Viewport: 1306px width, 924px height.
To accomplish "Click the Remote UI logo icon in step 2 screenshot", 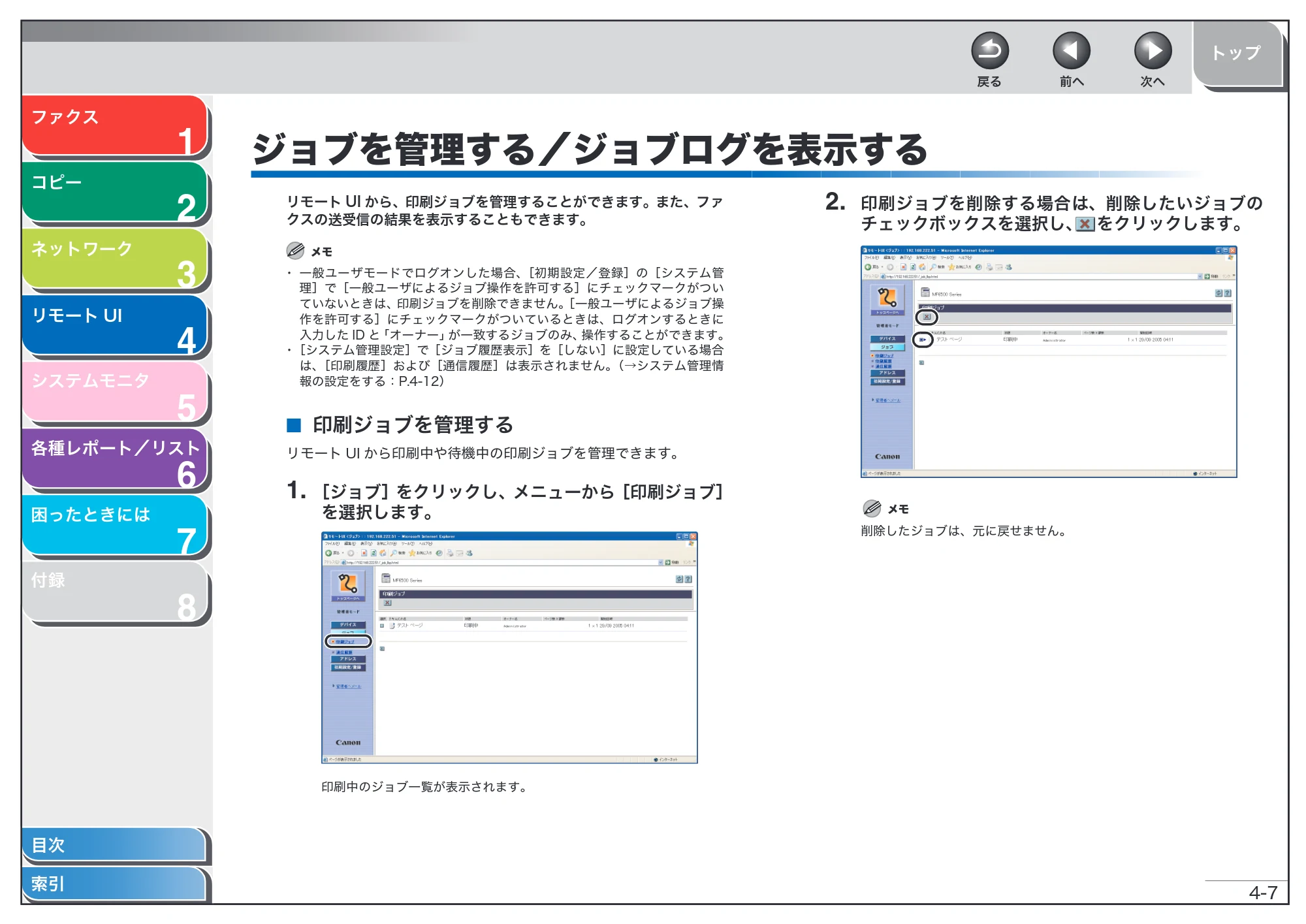I will click(887, 298).
